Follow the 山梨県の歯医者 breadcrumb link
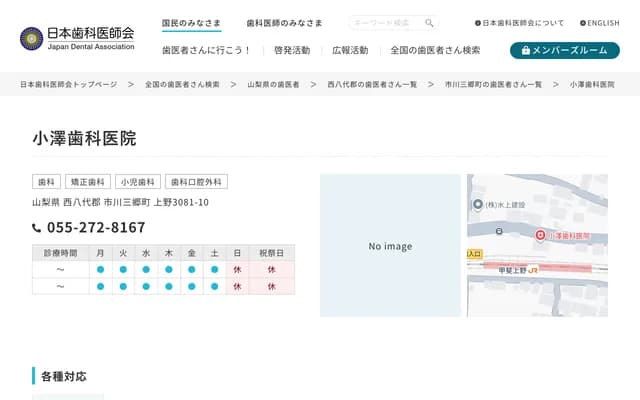Screen dimensions: 640x400 coord(273,85)
